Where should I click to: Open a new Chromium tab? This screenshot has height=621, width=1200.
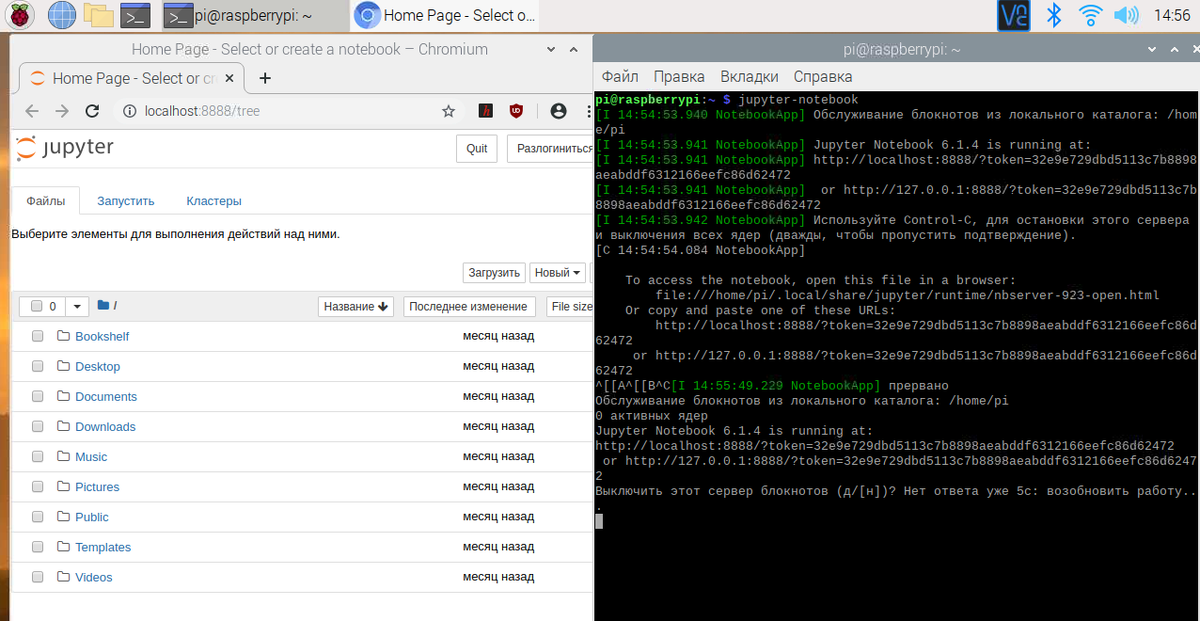point(265,78)
